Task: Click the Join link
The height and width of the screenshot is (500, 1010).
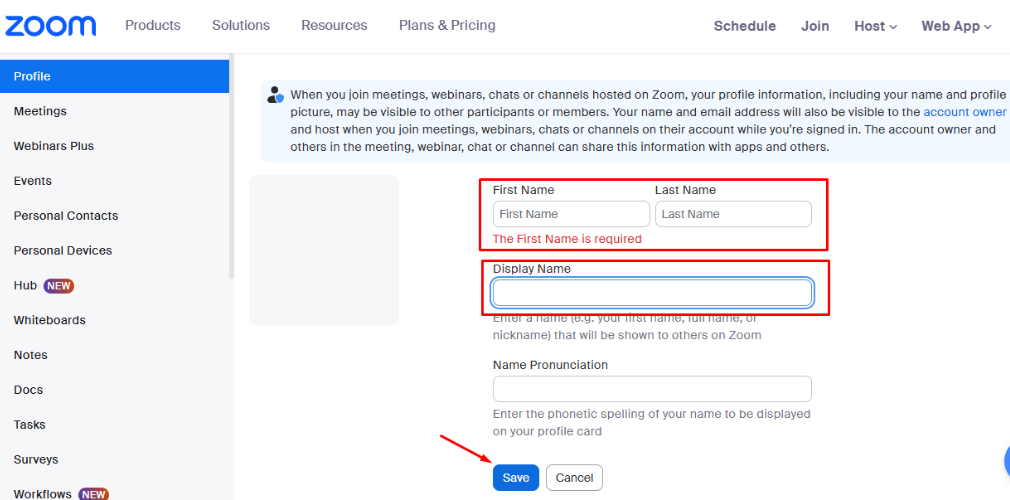Action: 815,26
